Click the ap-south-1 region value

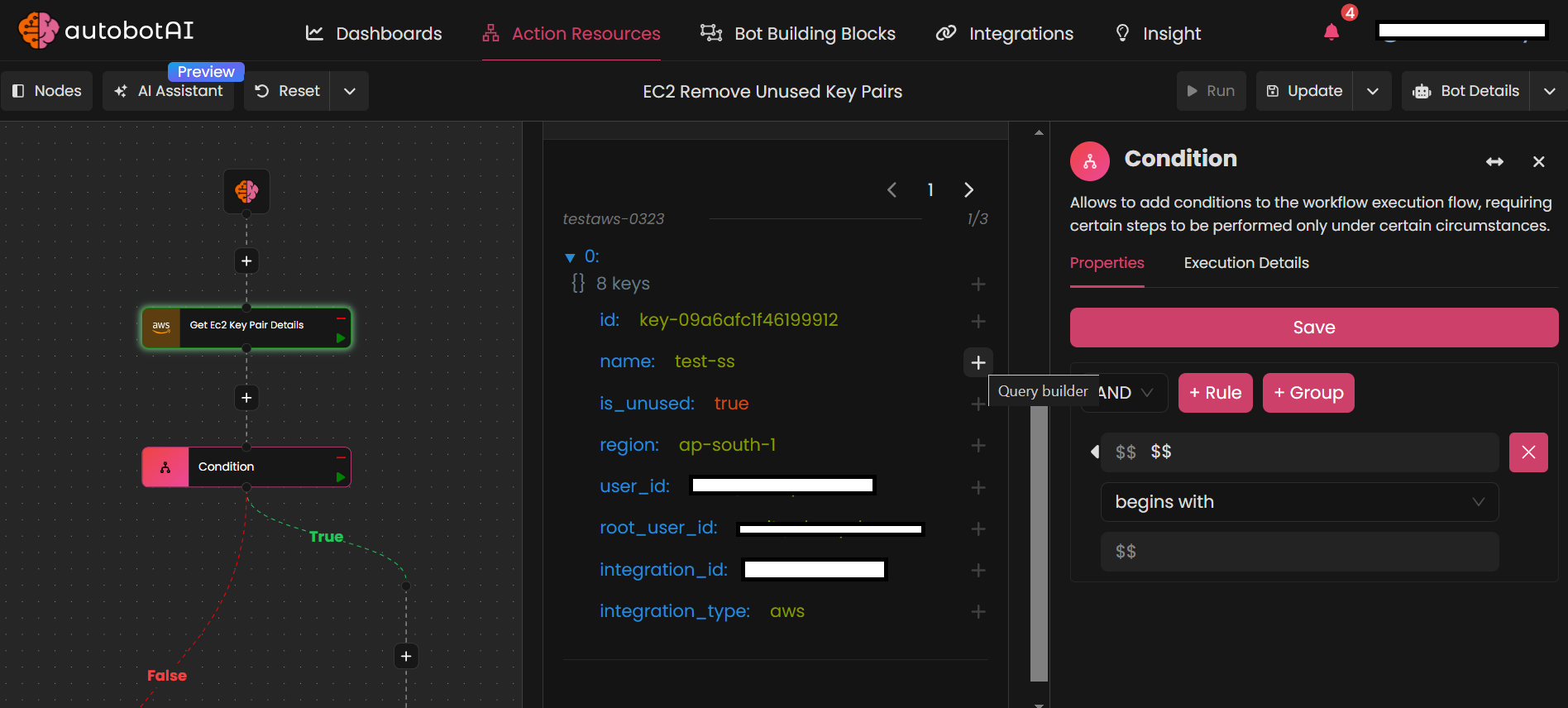[727, 445]
